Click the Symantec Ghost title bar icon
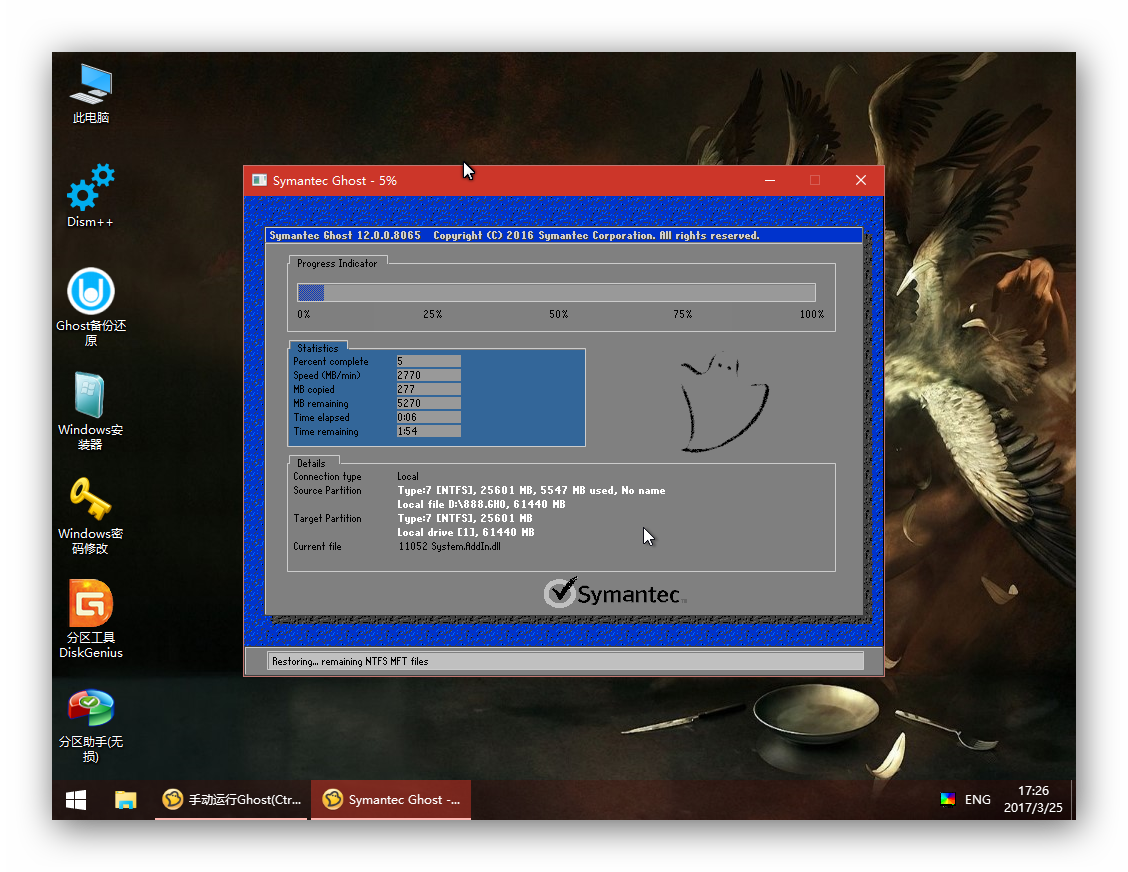 [259, 181]
